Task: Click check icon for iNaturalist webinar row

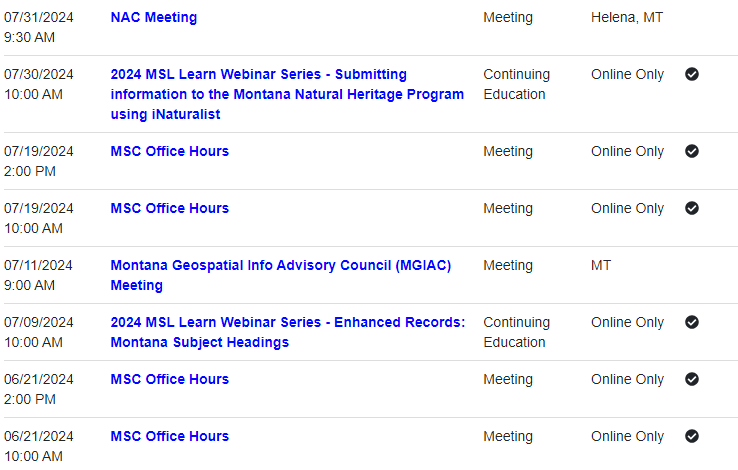Action: point(692,74)
